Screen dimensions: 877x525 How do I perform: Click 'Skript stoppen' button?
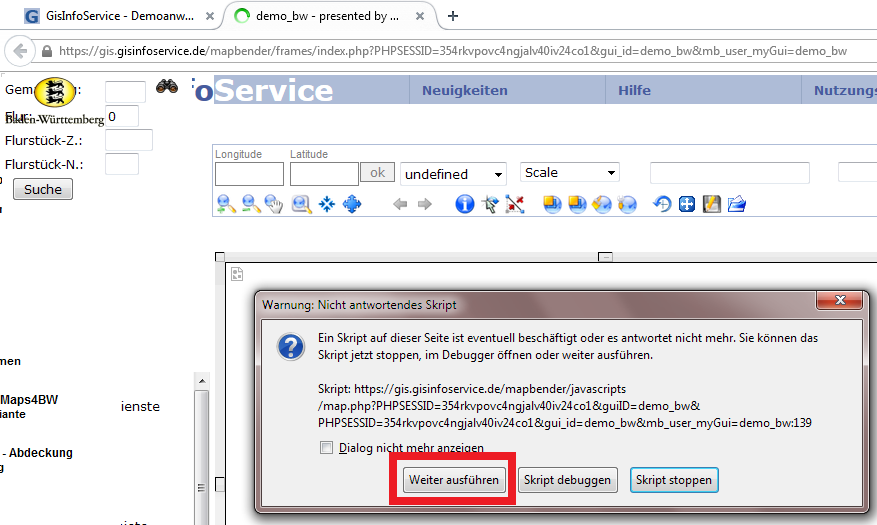point(674,480)
